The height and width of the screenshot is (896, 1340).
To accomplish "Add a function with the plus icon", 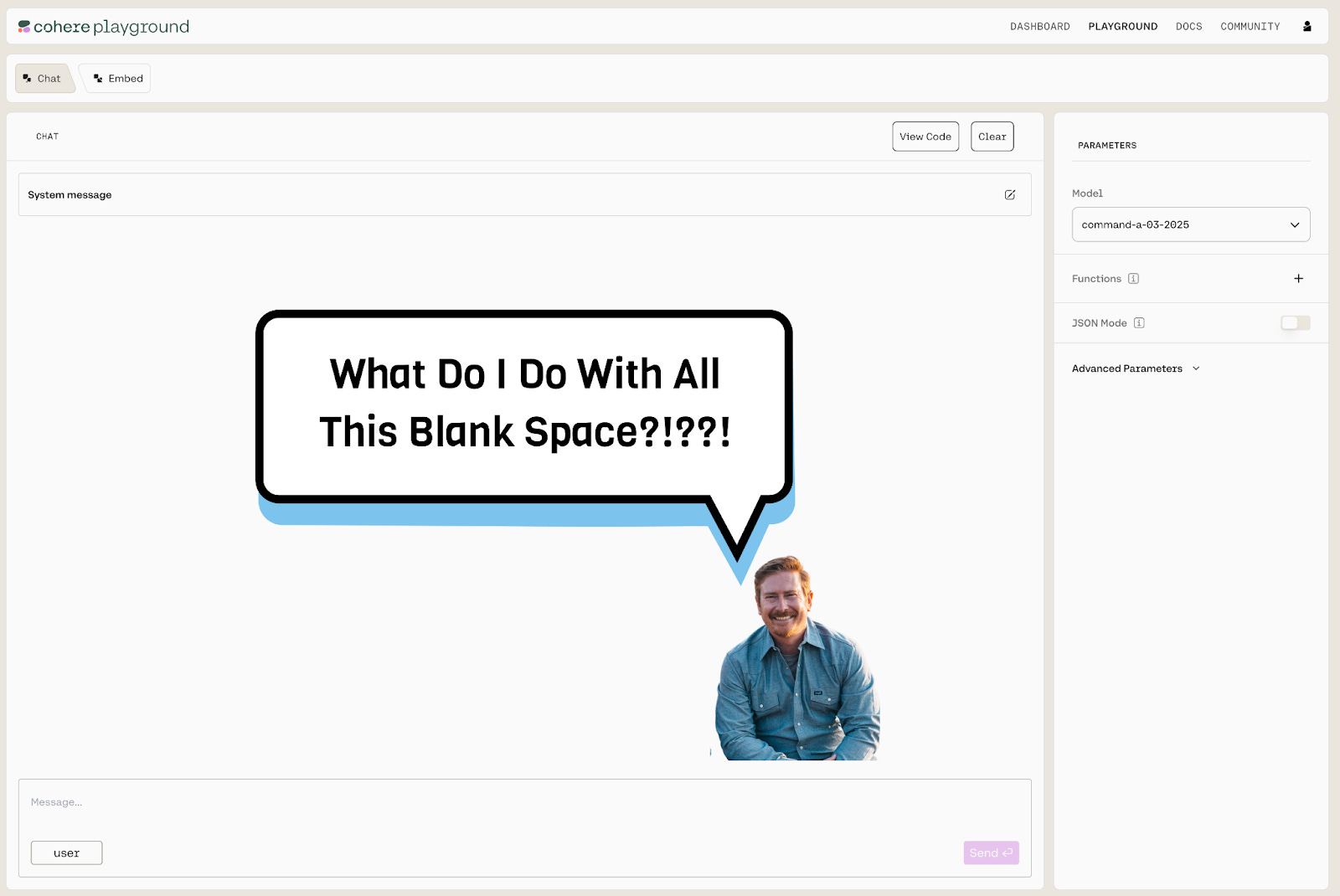I will point(1298,279).
